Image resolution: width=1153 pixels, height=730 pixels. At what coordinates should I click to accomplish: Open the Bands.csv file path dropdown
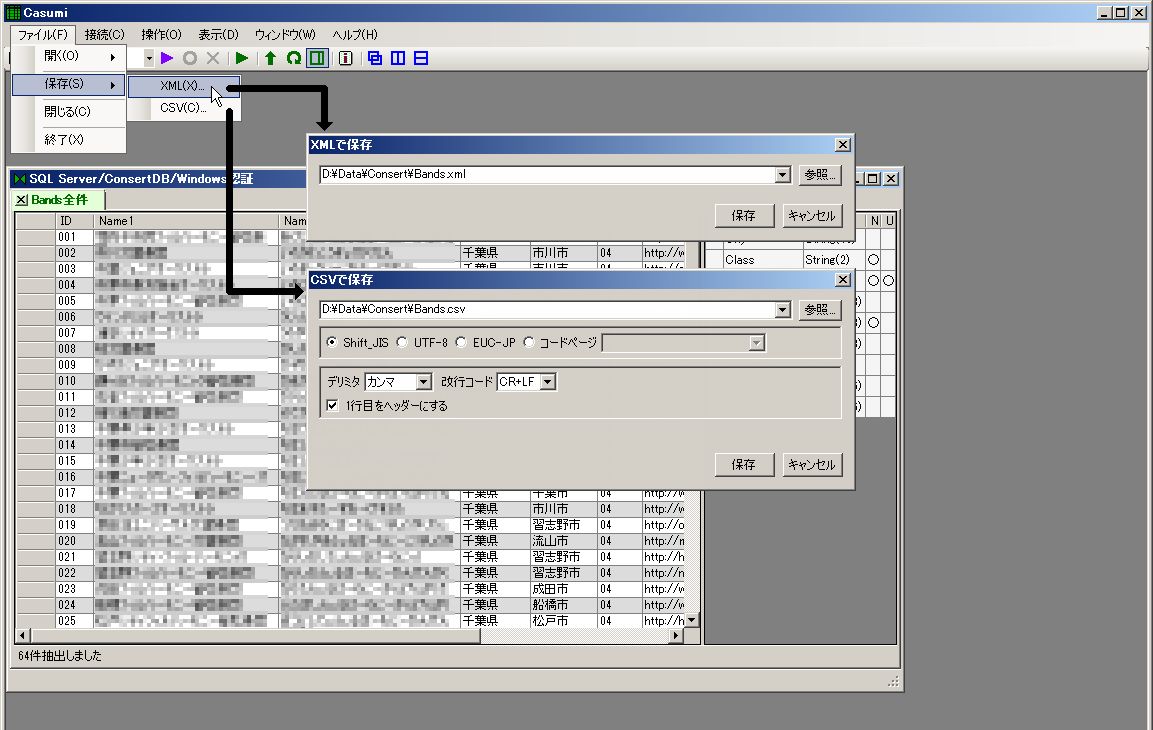(x=783, y=310)
